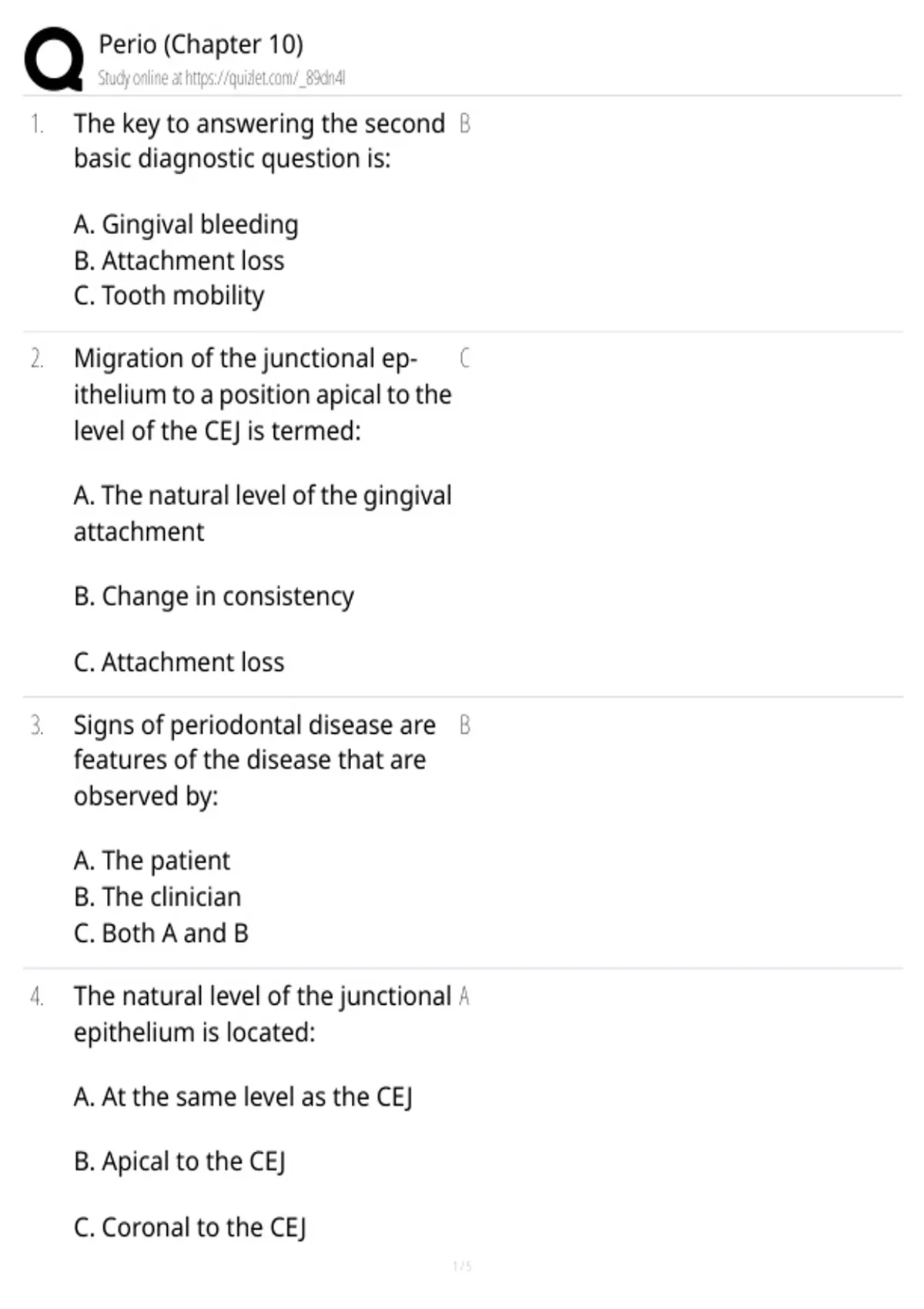924x1309 pixels.
Task: Select option B. Apical to the CEJ
Action: (179, 1162)
